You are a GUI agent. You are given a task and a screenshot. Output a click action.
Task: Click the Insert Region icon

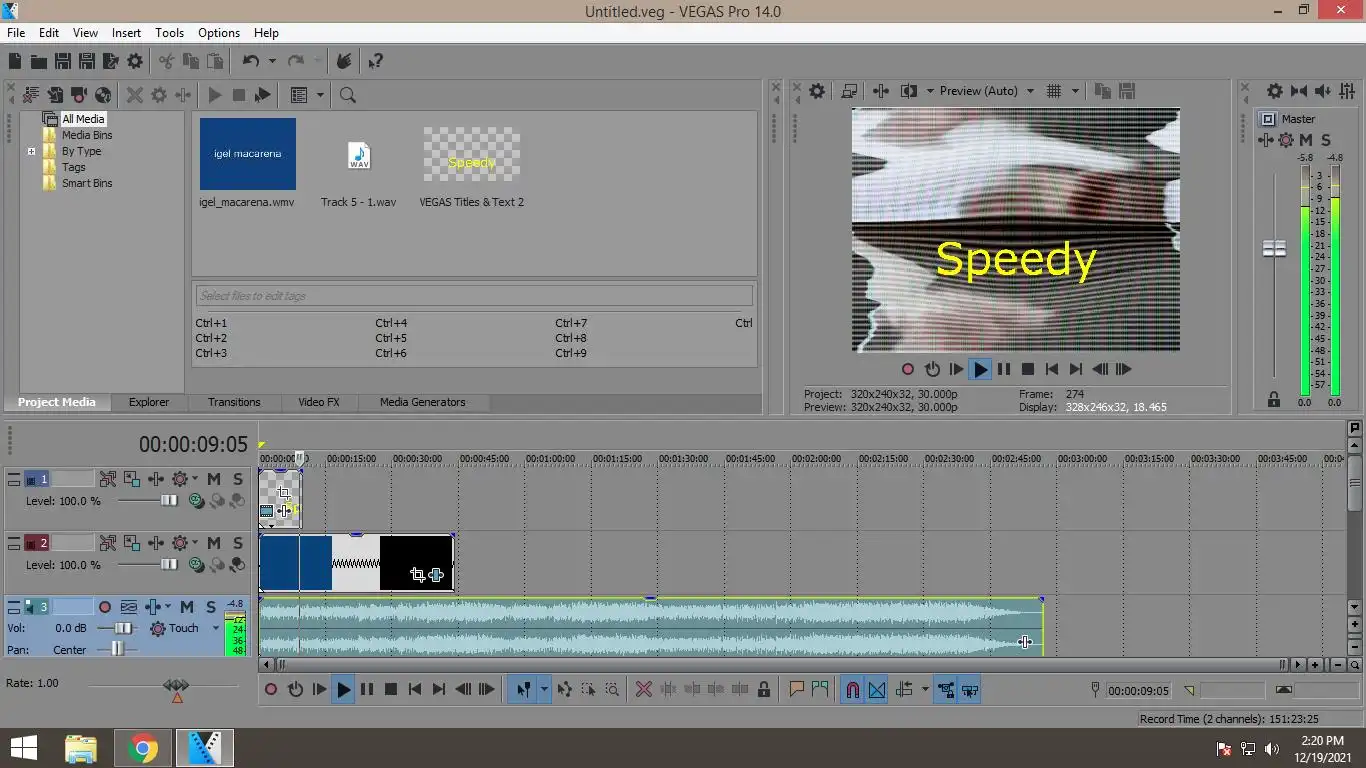tap(821, 689)
